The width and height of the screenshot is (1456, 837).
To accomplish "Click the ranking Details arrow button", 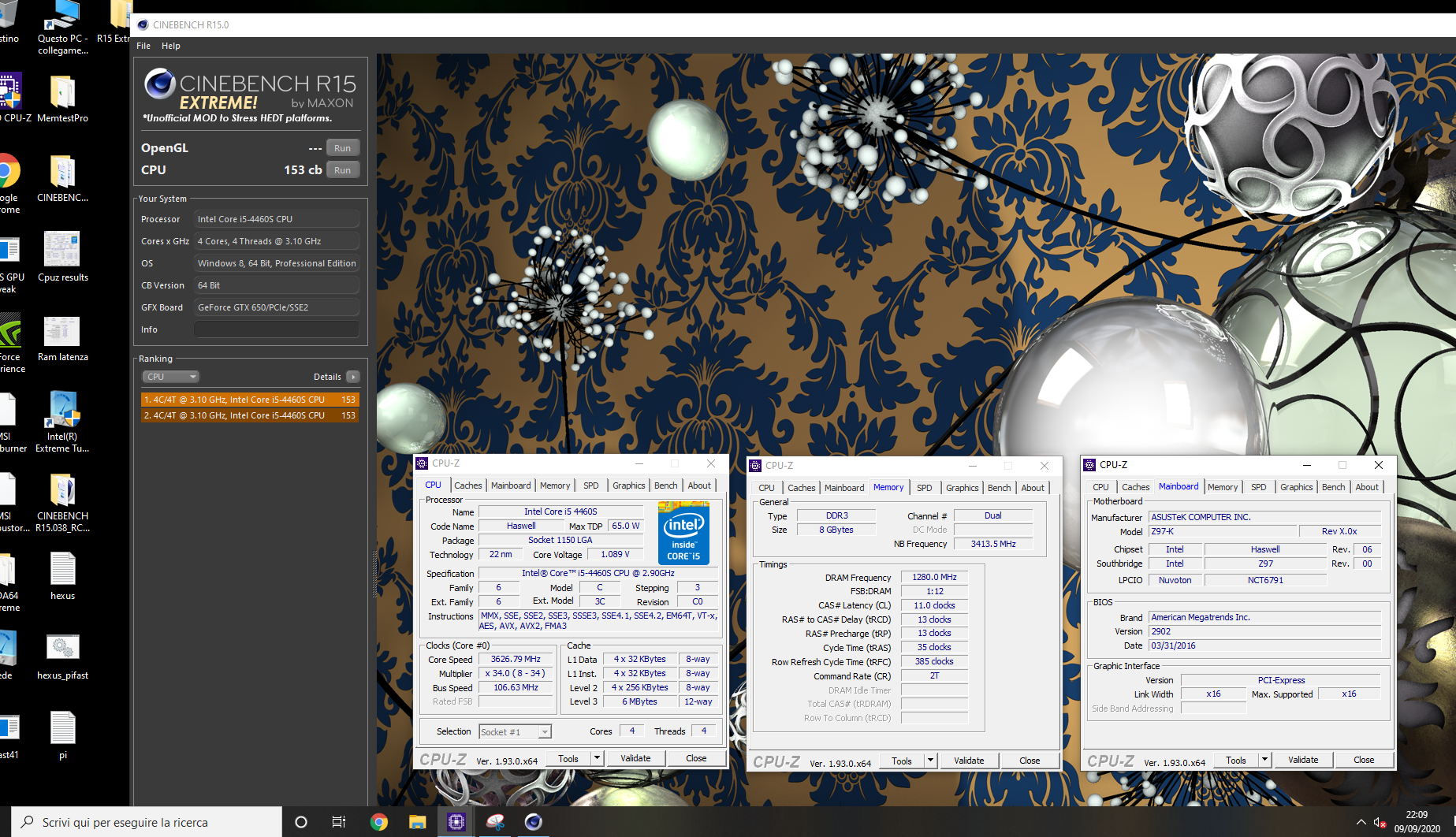I will click(x=353, y=377).
